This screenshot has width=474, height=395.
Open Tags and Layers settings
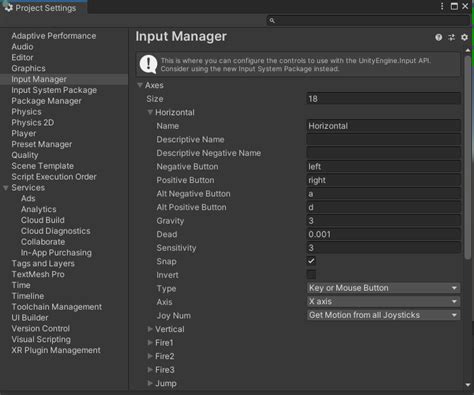[x=43, y=264]
